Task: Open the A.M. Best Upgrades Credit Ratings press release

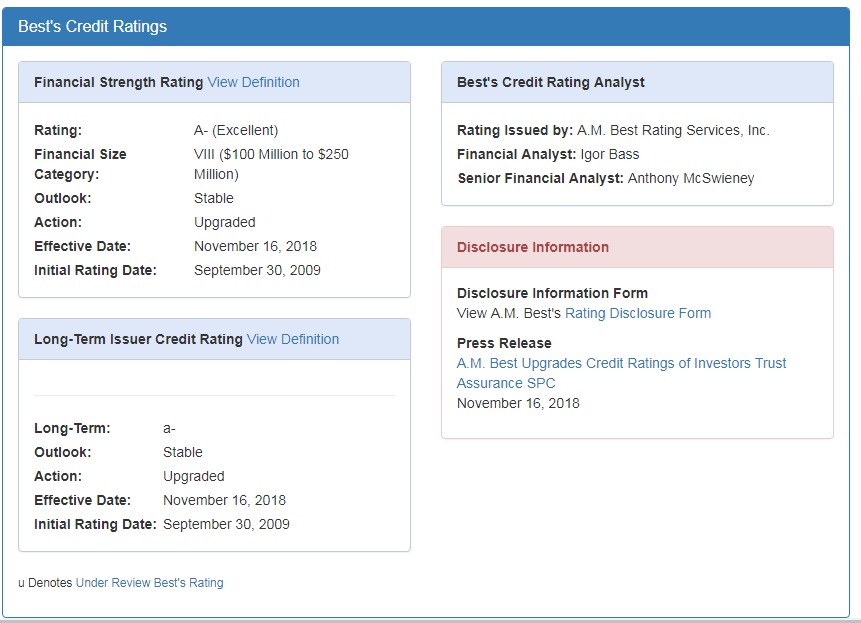Action: tap(621, 373)
